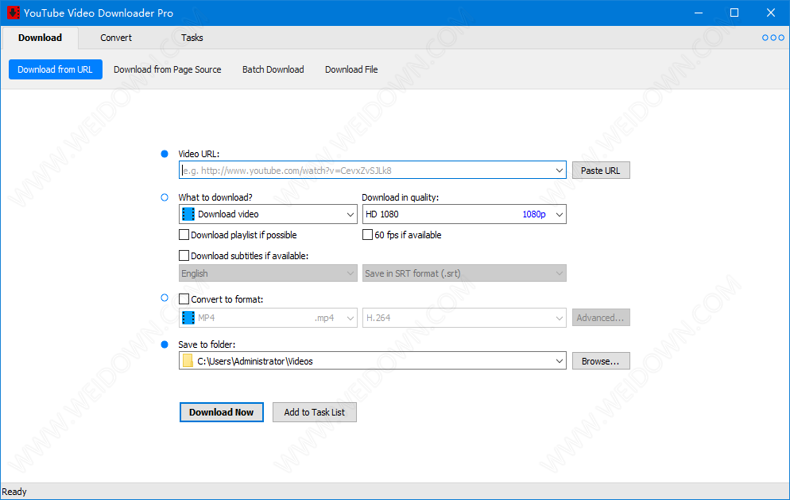Click Download Now button

point(222,412)
